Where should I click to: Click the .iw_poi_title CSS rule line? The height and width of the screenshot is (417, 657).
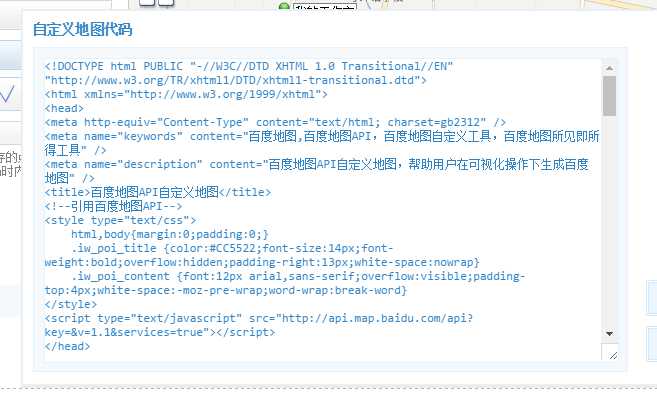232,248
